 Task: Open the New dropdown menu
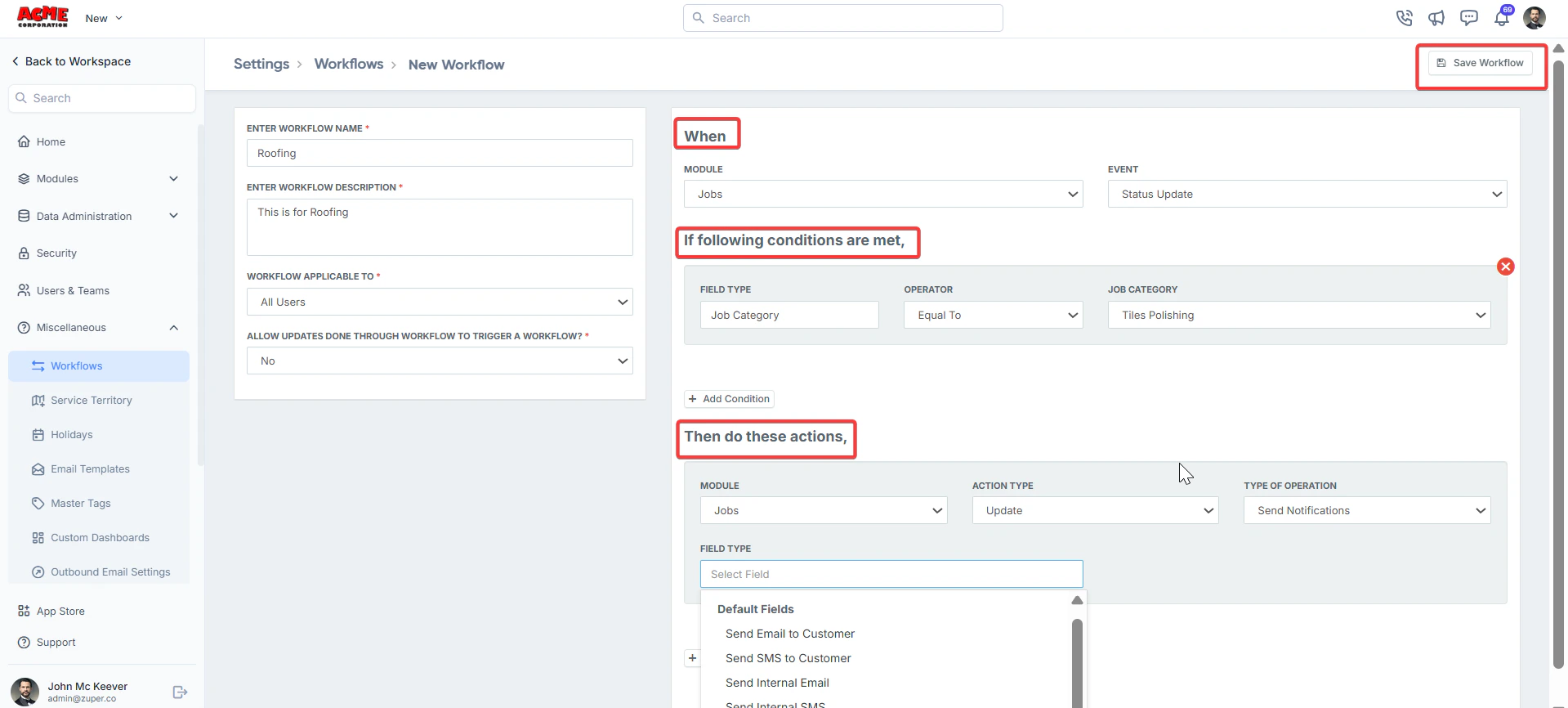point(104,18)
